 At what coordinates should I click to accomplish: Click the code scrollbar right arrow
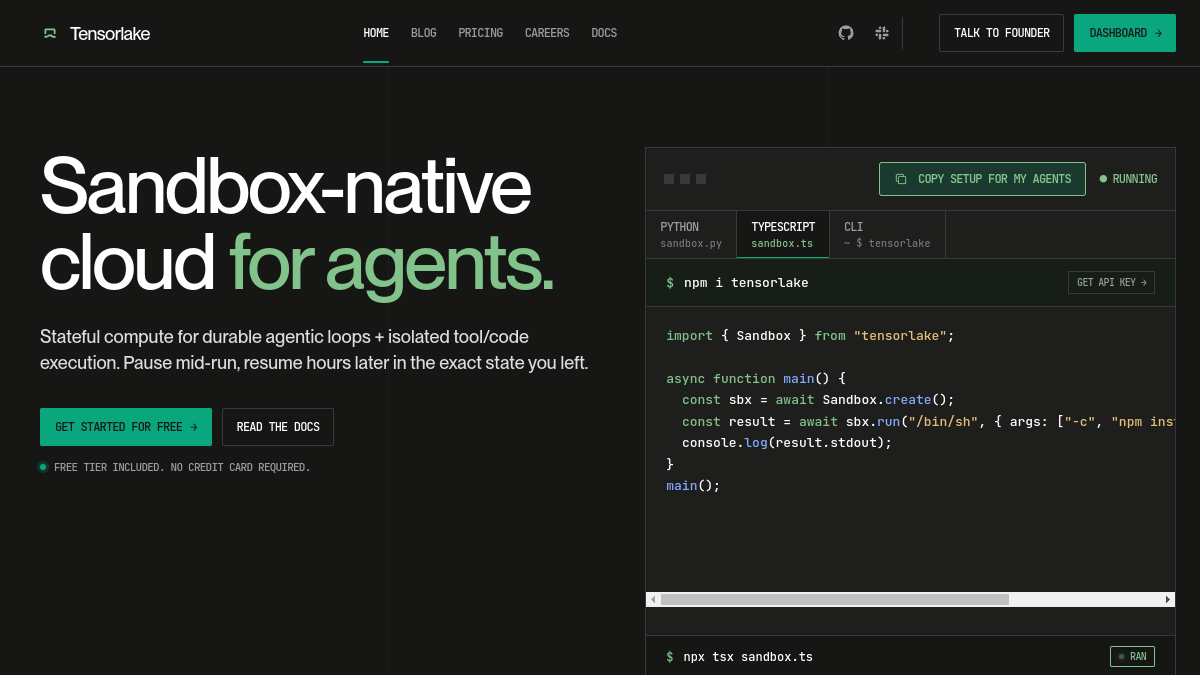pyautogui.click(x=1168, y=600)
